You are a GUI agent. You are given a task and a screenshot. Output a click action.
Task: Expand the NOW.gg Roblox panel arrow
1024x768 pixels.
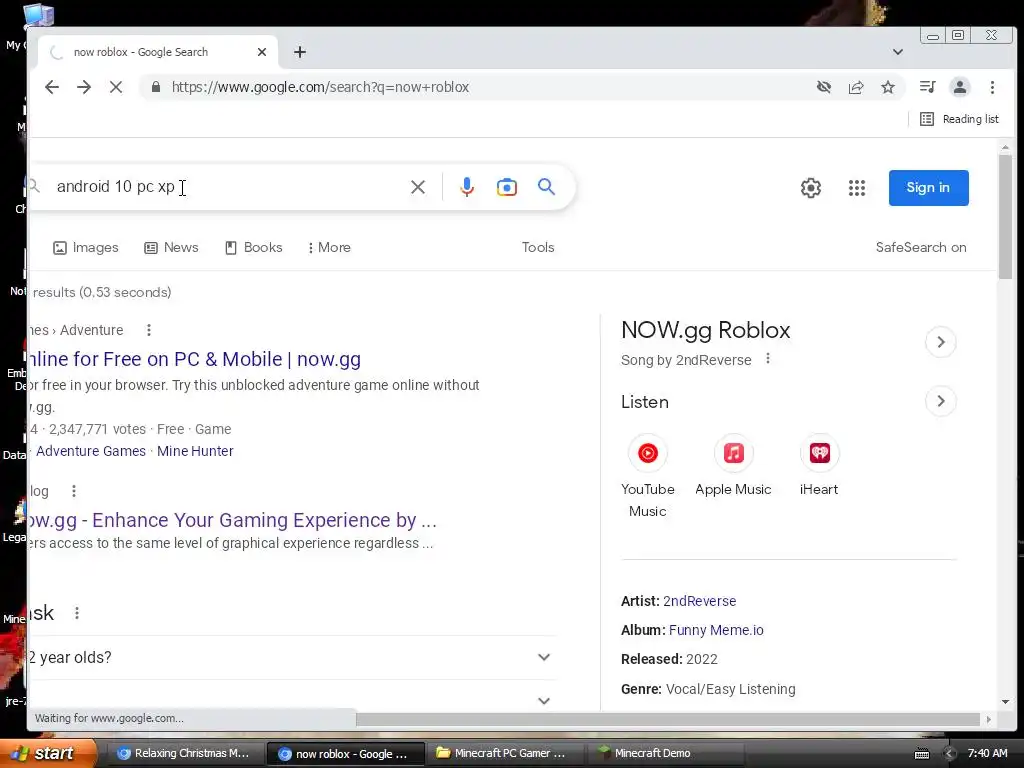click(940, 342)
